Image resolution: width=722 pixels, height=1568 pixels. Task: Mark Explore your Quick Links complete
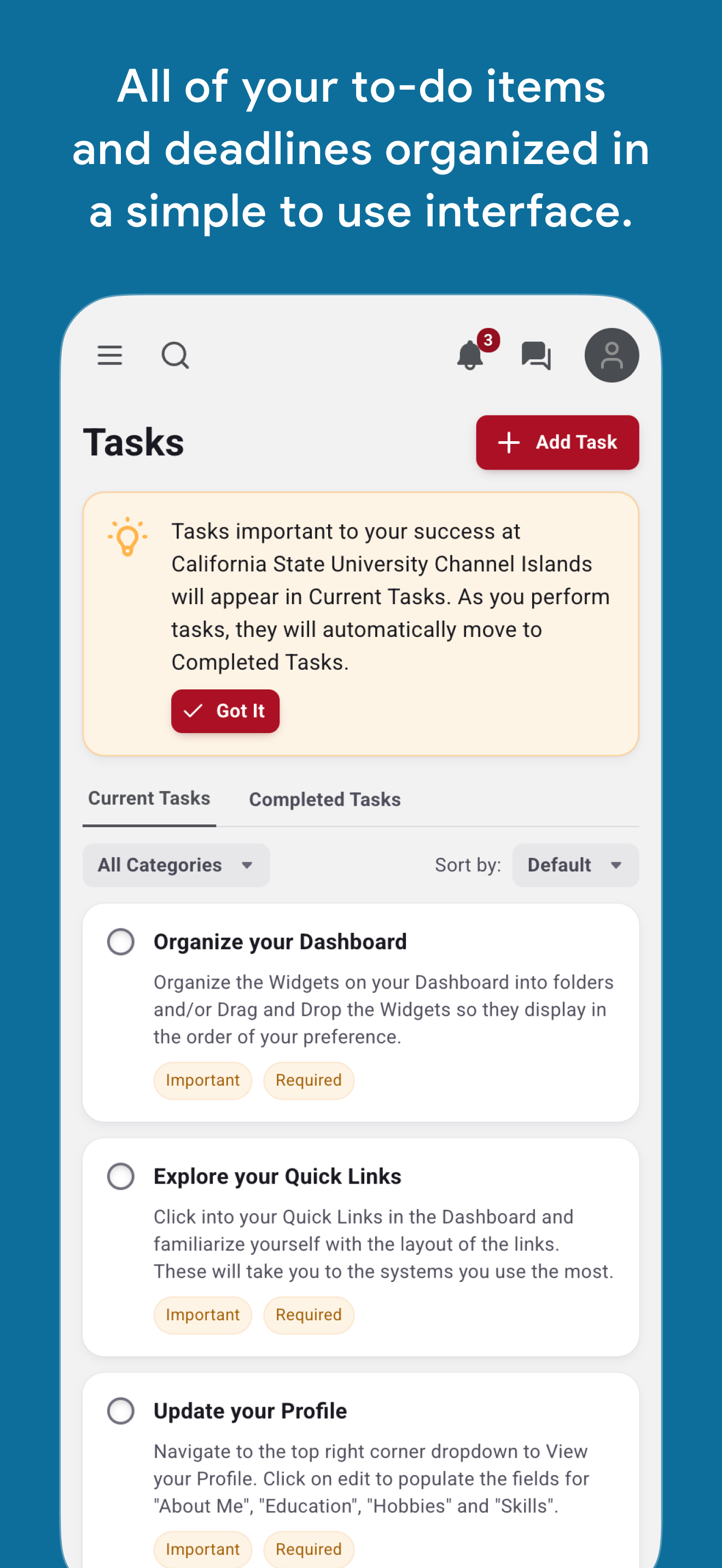(x=120, y=1176)
